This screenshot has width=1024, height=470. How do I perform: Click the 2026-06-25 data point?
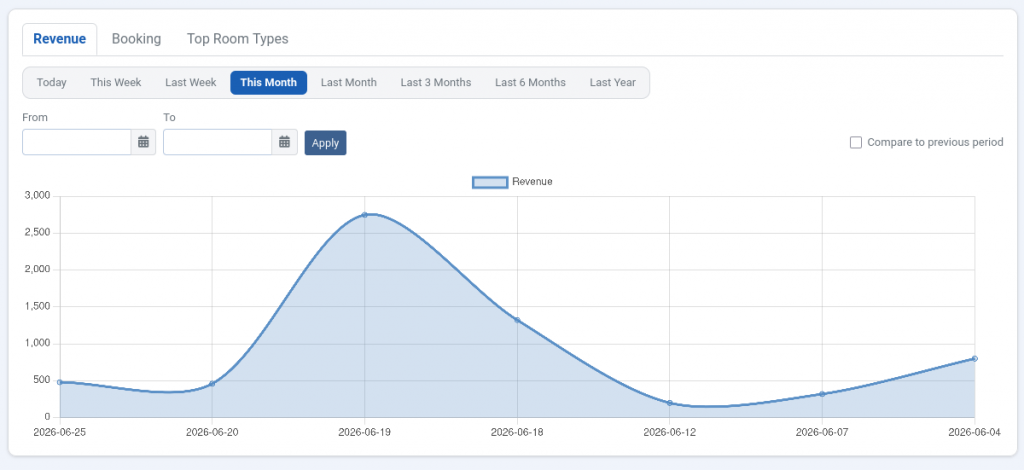click(59, 382)
